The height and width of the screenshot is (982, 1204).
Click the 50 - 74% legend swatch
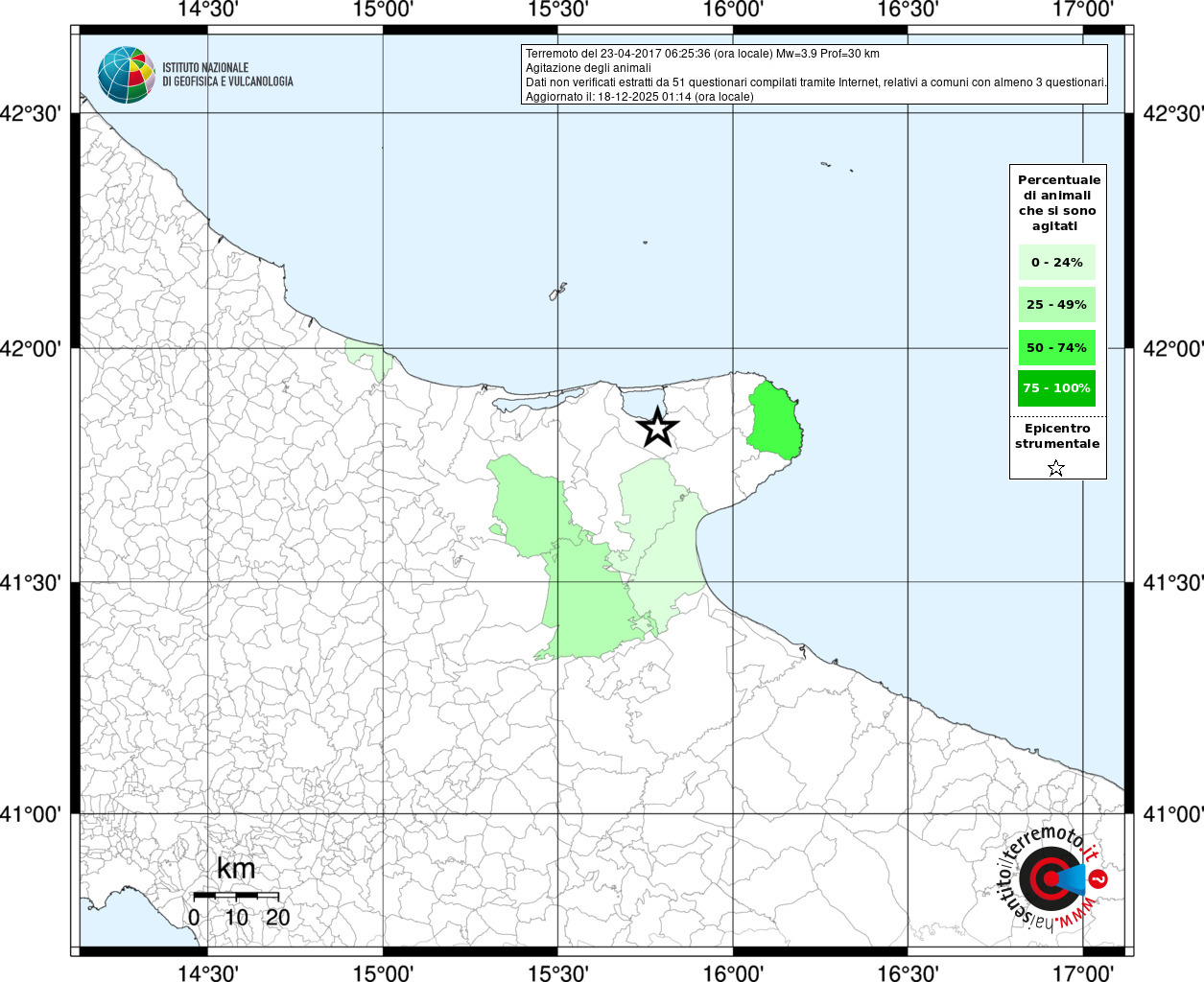[x=1057, y=347]
